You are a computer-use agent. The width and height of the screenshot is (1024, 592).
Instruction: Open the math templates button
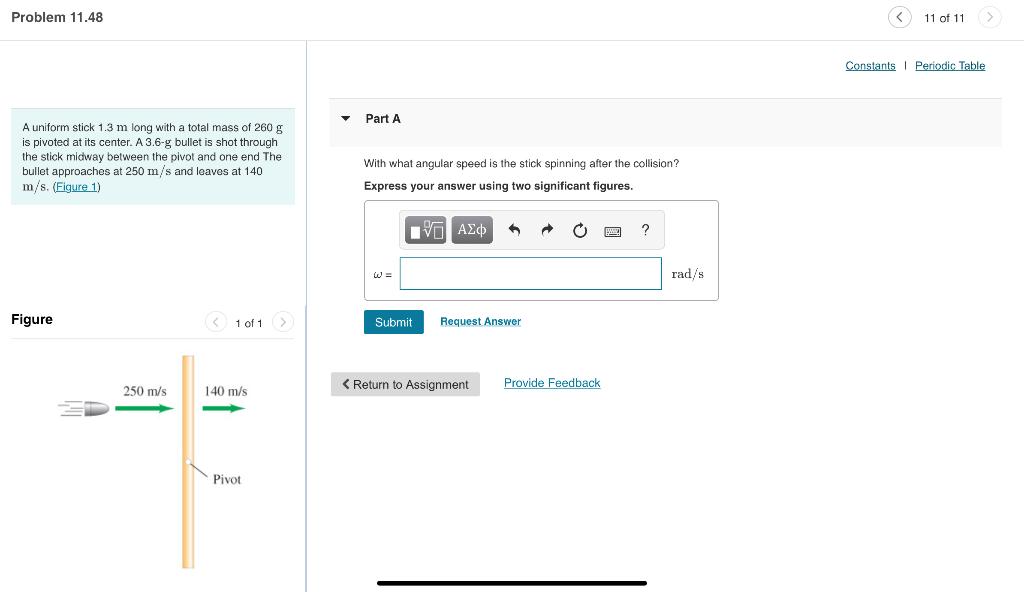[425, 230]
